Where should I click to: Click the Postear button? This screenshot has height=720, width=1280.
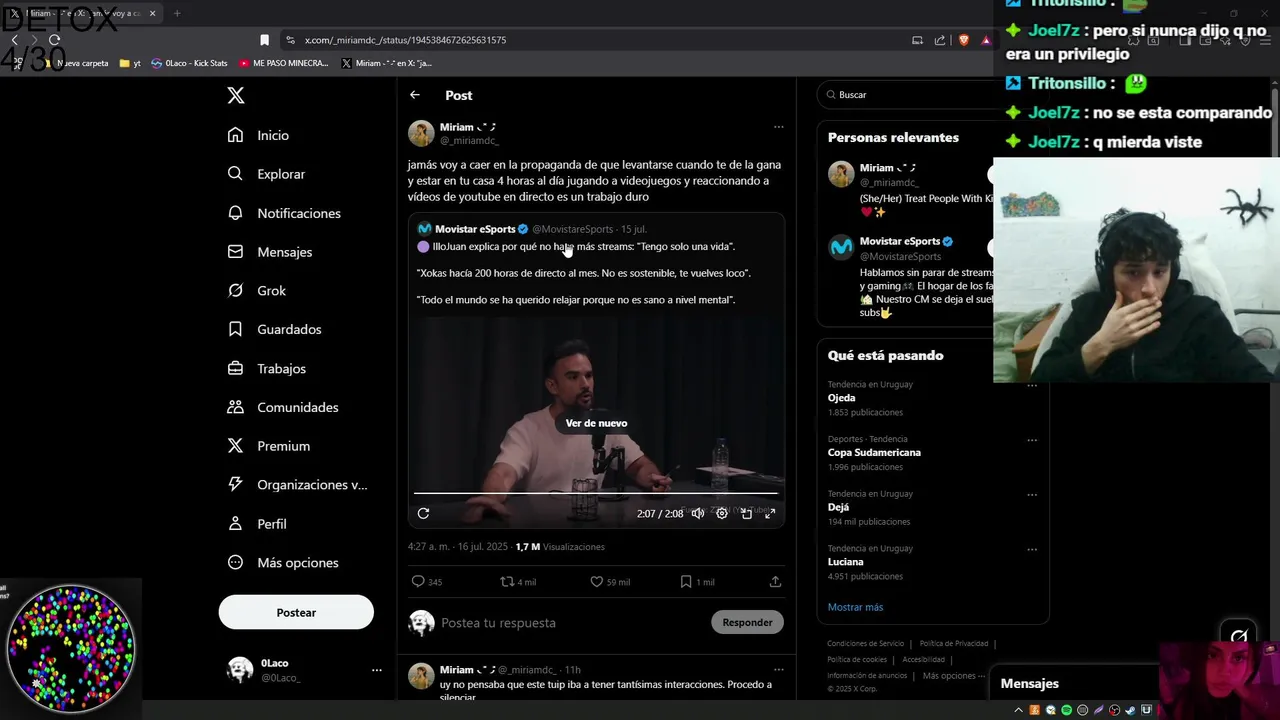pos(296,612)
